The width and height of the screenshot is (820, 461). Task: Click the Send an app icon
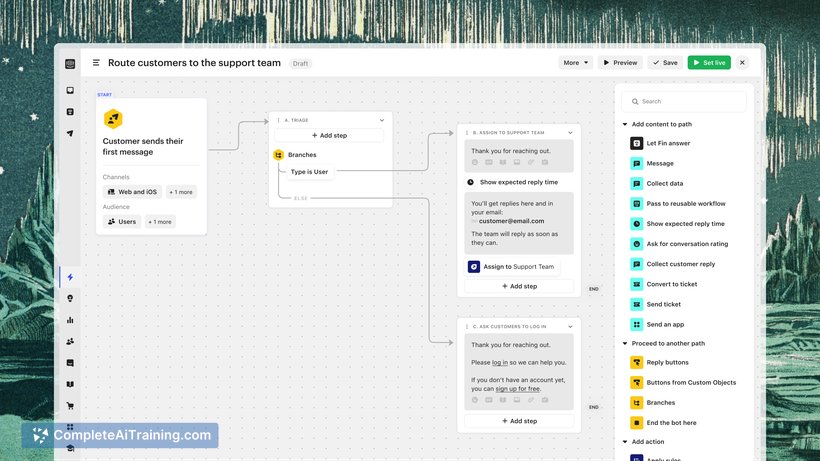(x=636, y=325)
